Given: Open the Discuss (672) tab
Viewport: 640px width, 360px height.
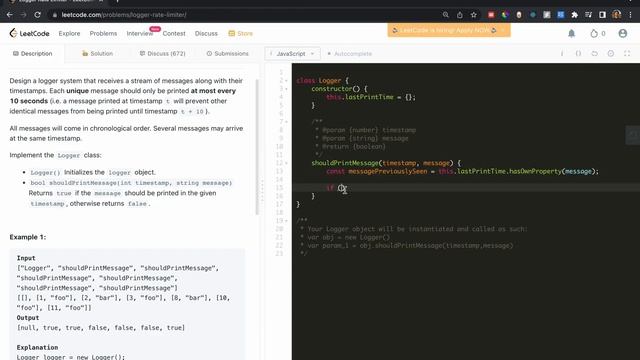Looking at the screenshot, I should tap(162, 53).
